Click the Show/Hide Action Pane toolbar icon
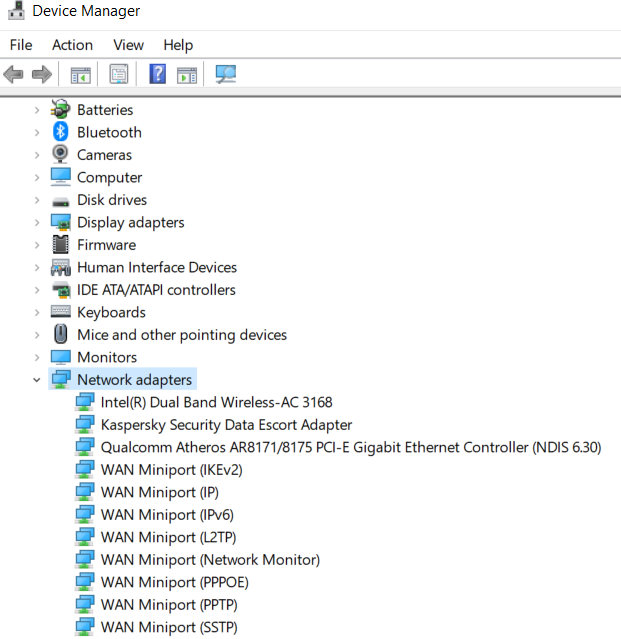 pos(187,75)
